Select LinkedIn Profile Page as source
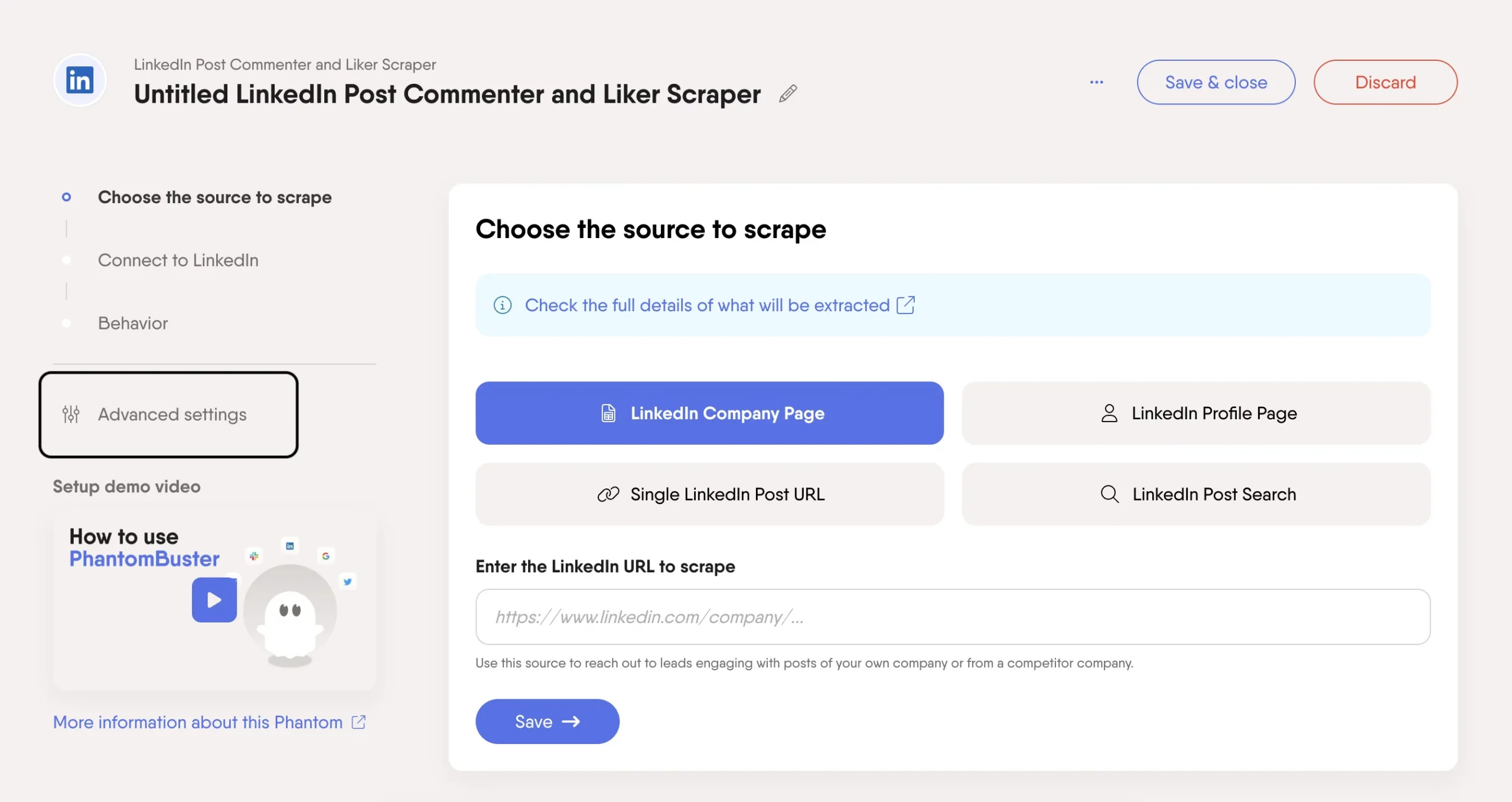 (x=1196, y=413)
